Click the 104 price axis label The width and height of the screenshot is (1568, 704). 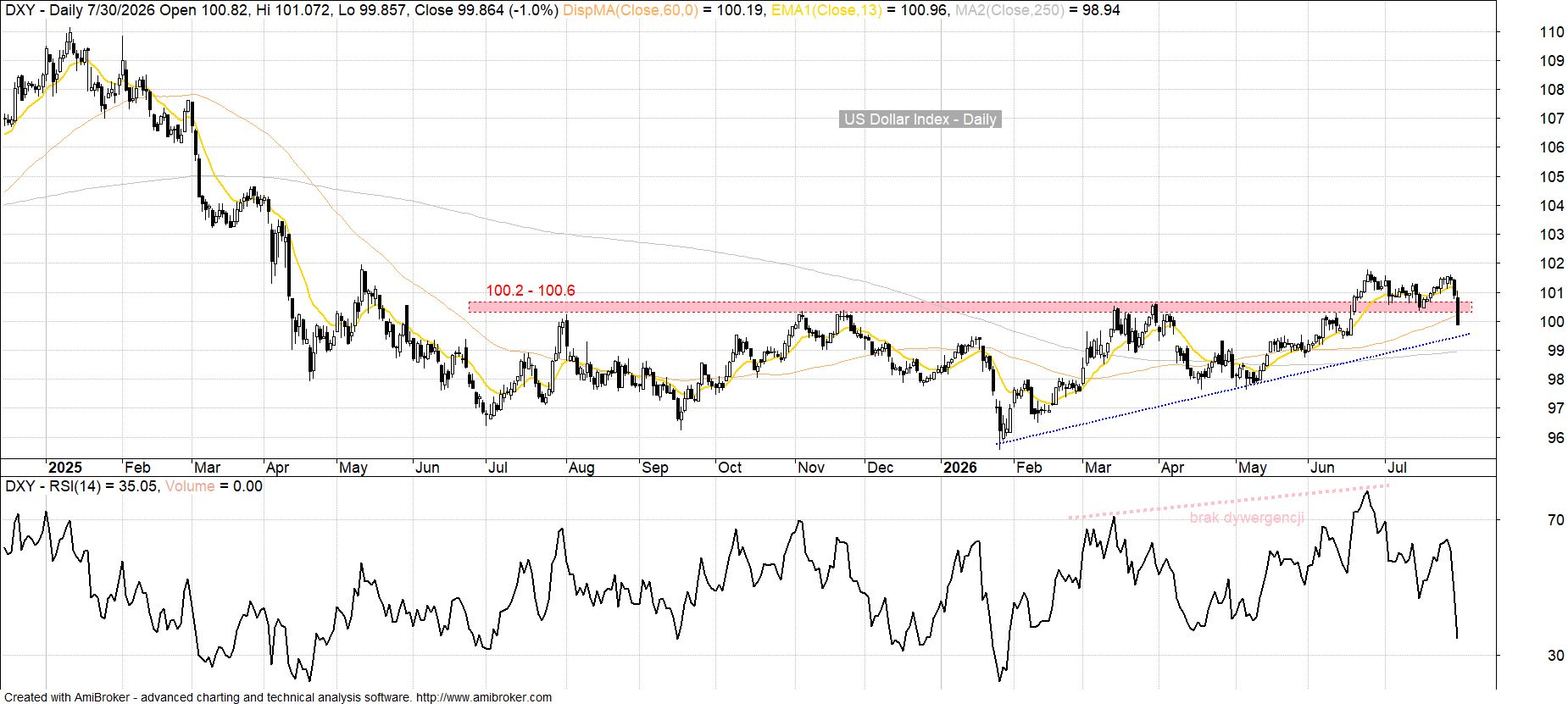pyautogui.click(x=1552, y=206)
